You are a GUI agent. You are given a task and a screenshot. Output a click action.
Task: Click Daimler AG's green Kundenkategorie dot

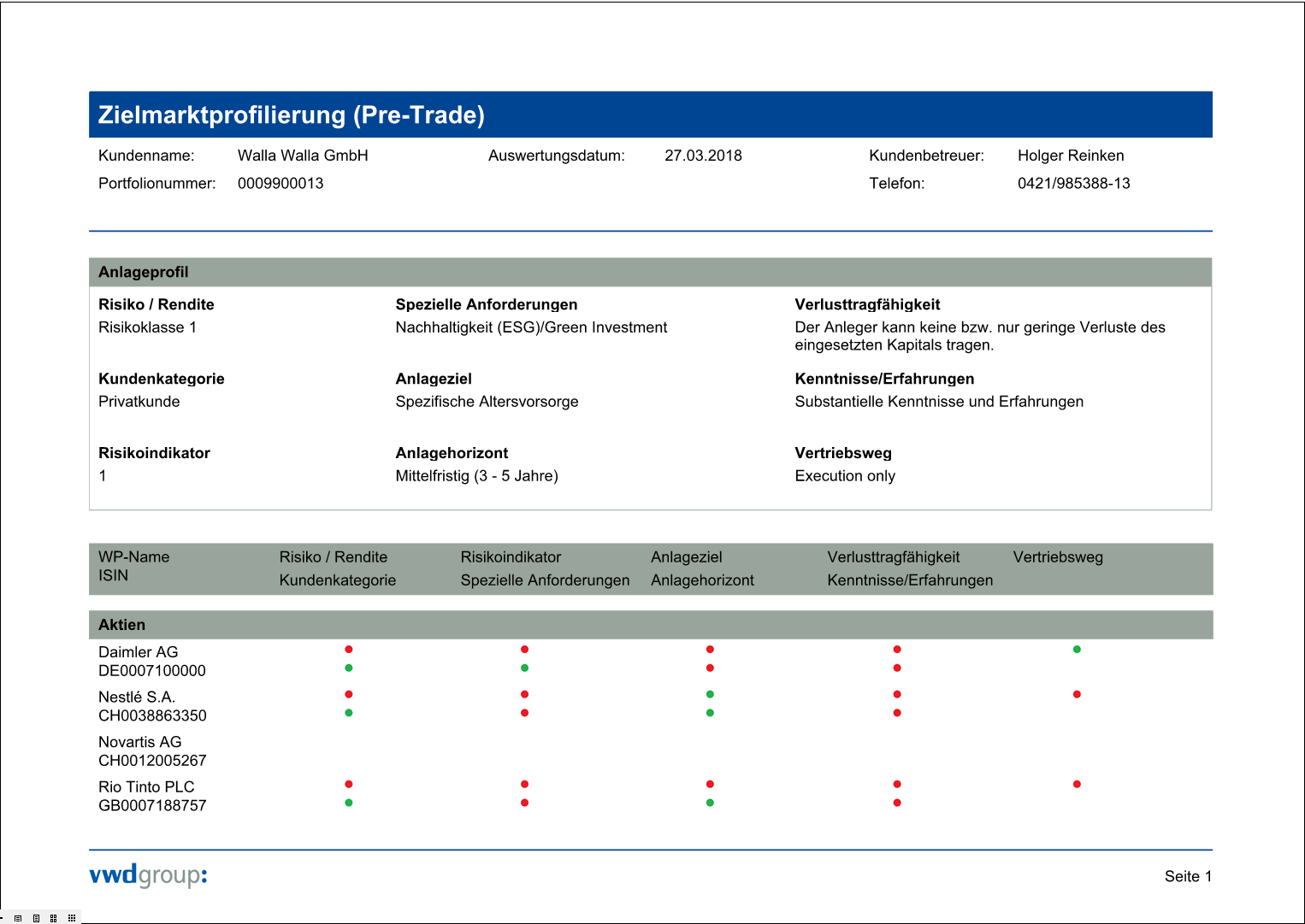click(349, 668)
